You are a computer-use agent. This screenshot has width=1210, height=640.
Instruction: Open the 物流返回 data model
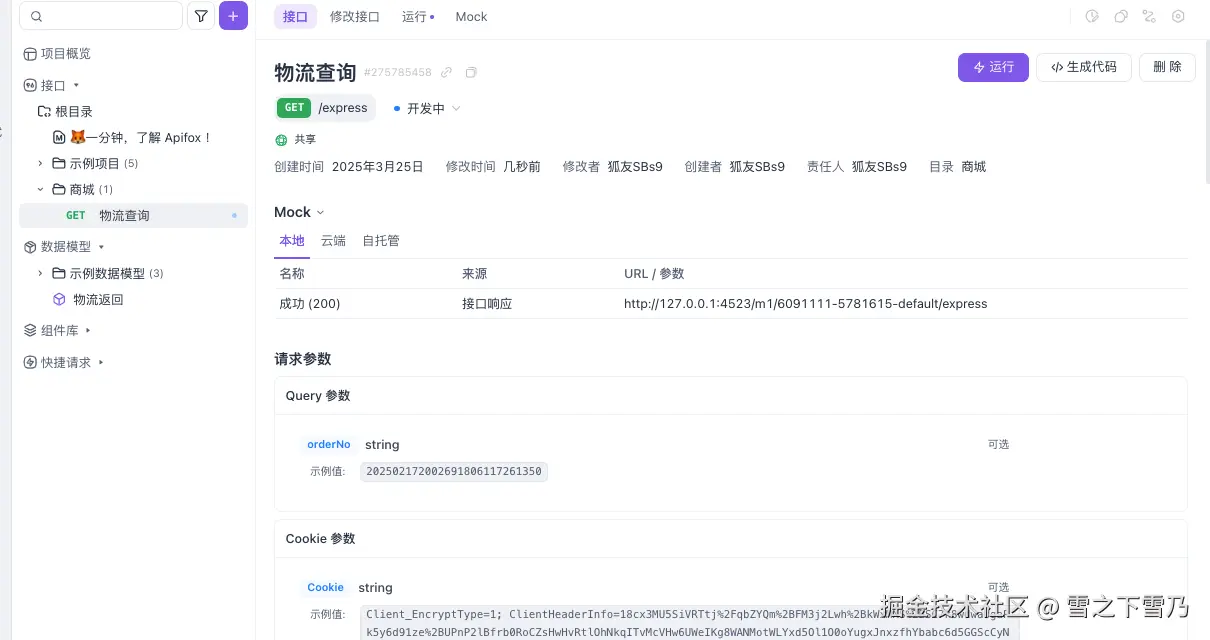tap(98, 299)
